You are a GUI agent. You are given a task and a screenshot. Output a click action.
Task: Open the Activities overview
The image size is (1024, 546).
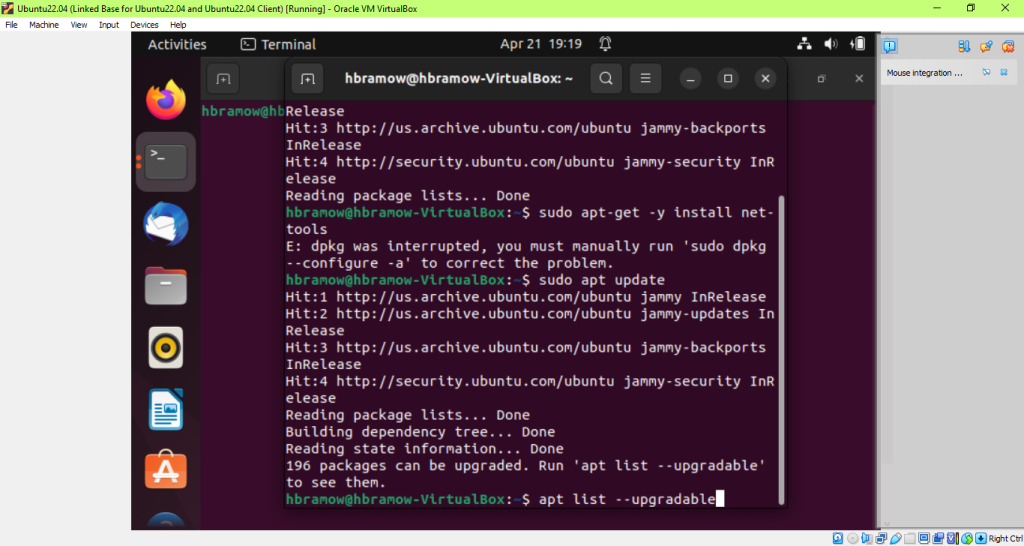(x=177, y=44)
